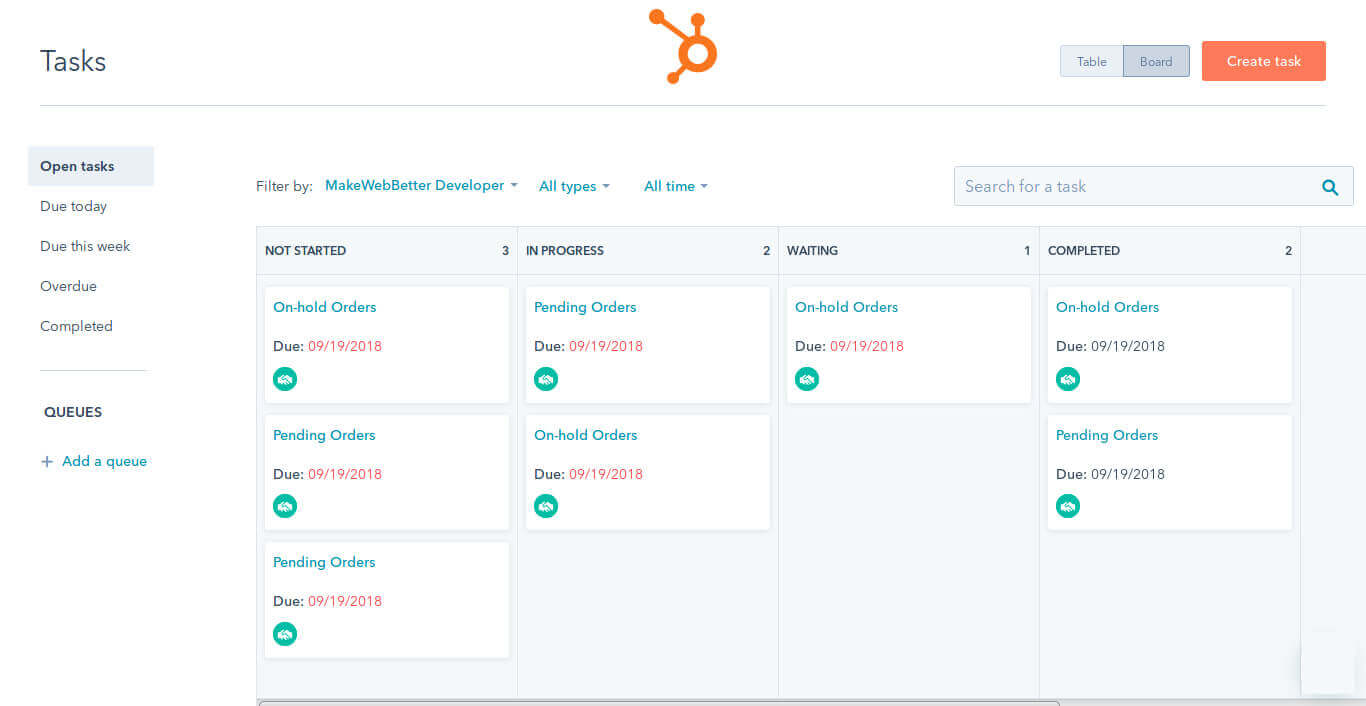Click the plus icon beside Add a queue

[46, 461]
